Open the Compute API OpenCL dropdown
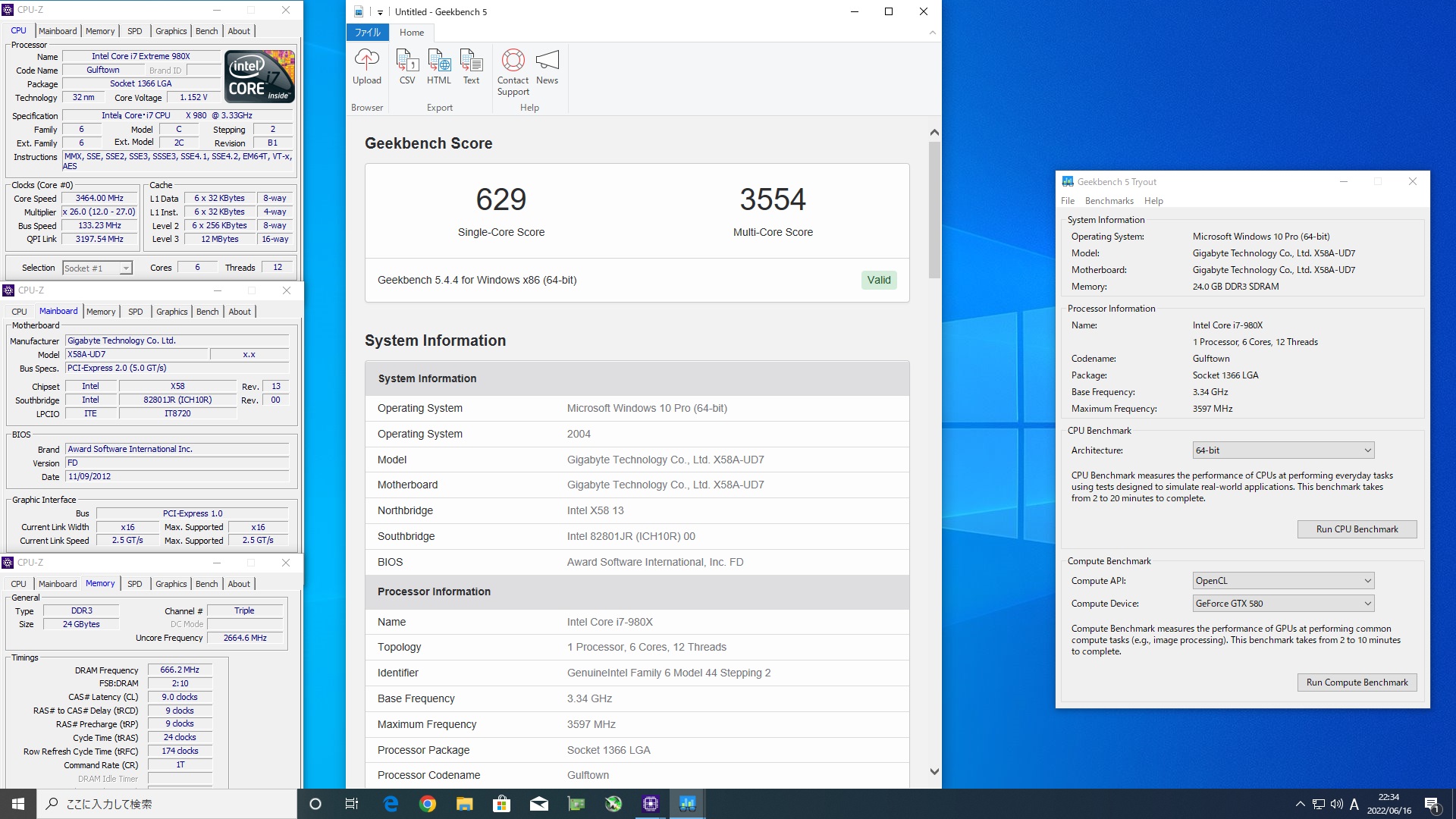 1283,581
